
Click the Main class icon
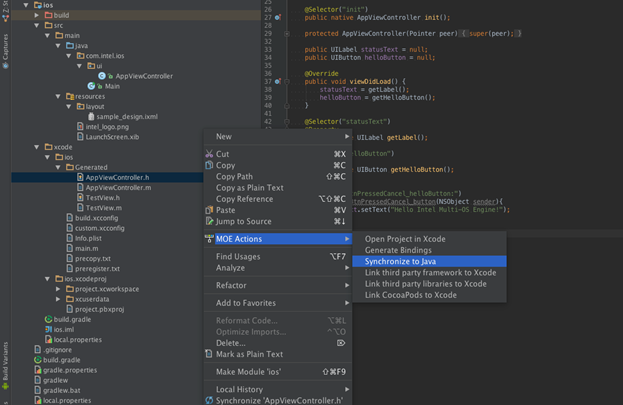pos(91,86)
